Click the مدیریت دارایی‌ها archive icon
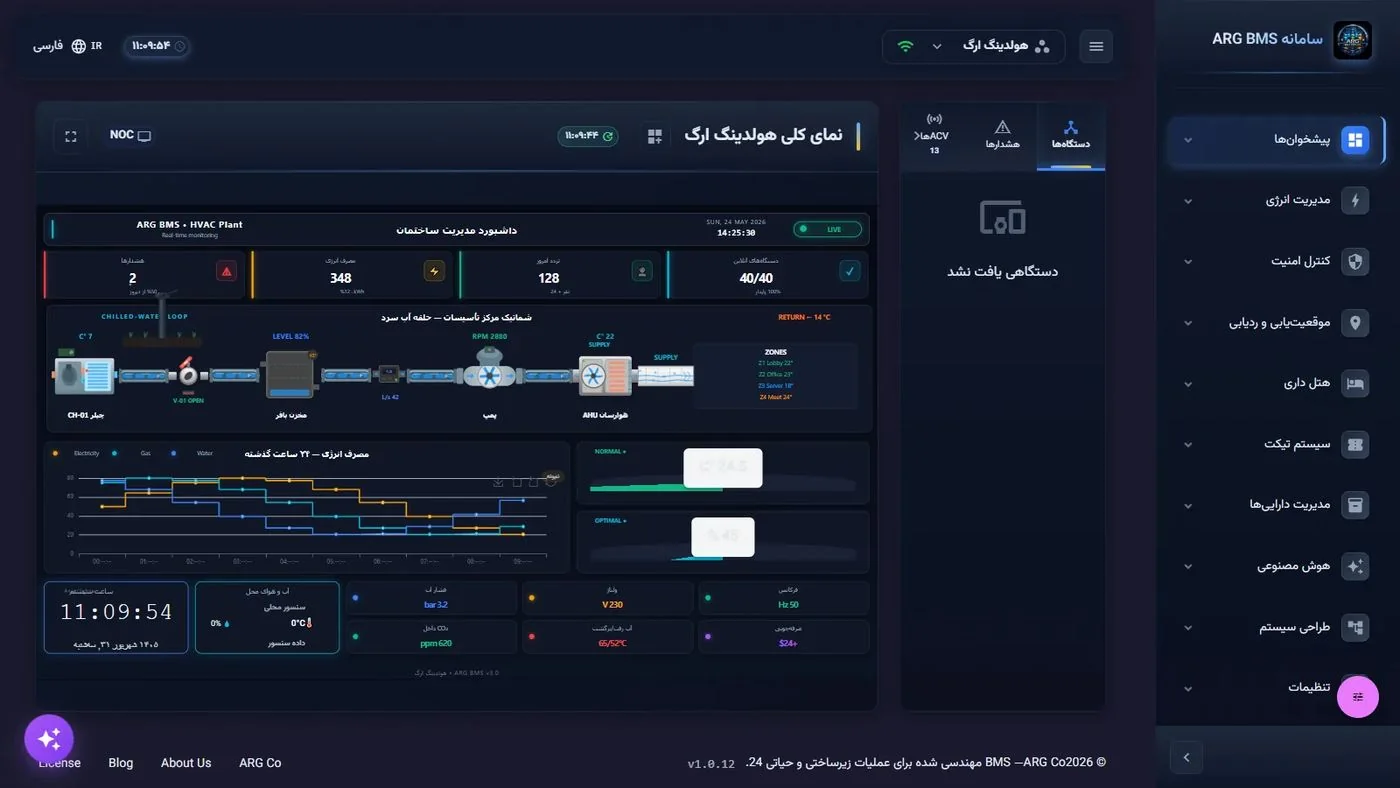 pyautogui.click(x=1355, y=505)
